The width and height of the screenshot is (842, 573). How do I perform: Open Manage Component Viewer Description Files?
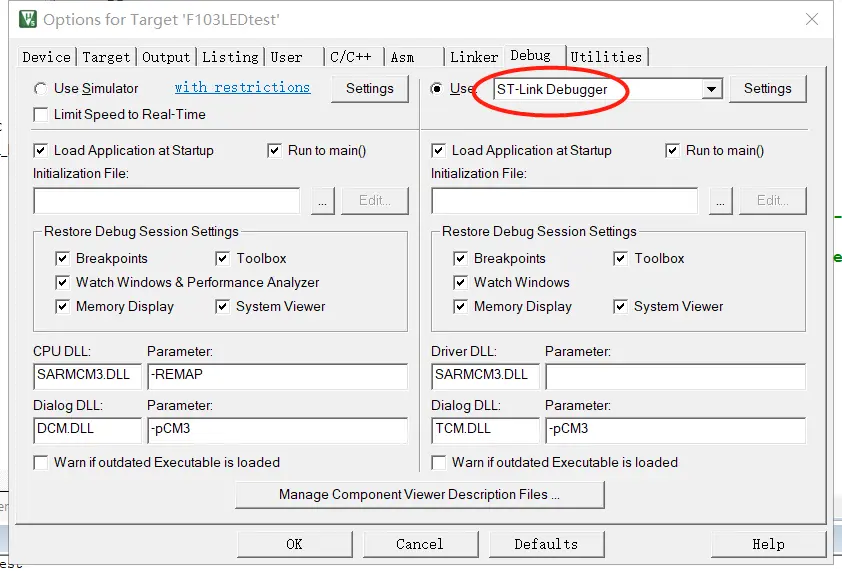[x=419, y=495]
